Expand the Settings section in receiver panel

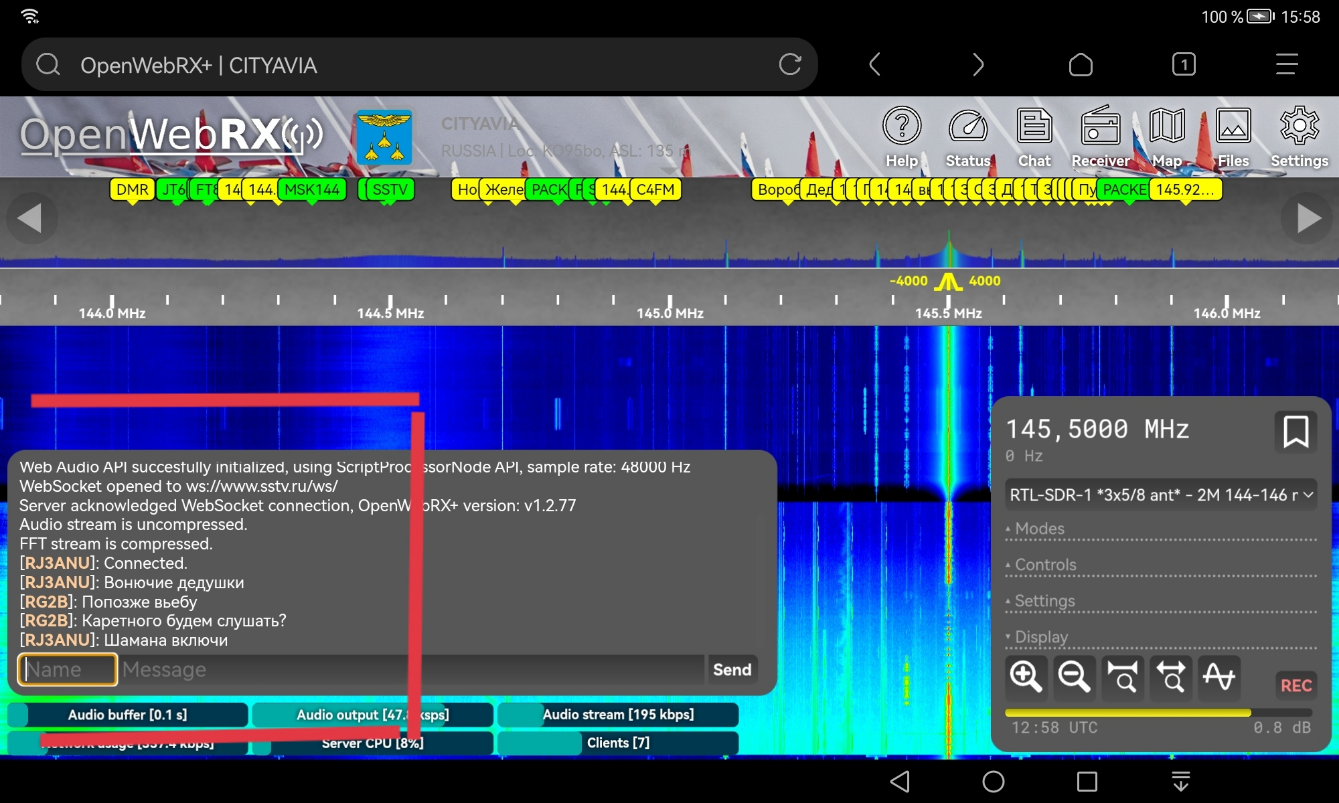coord(1161,601)
